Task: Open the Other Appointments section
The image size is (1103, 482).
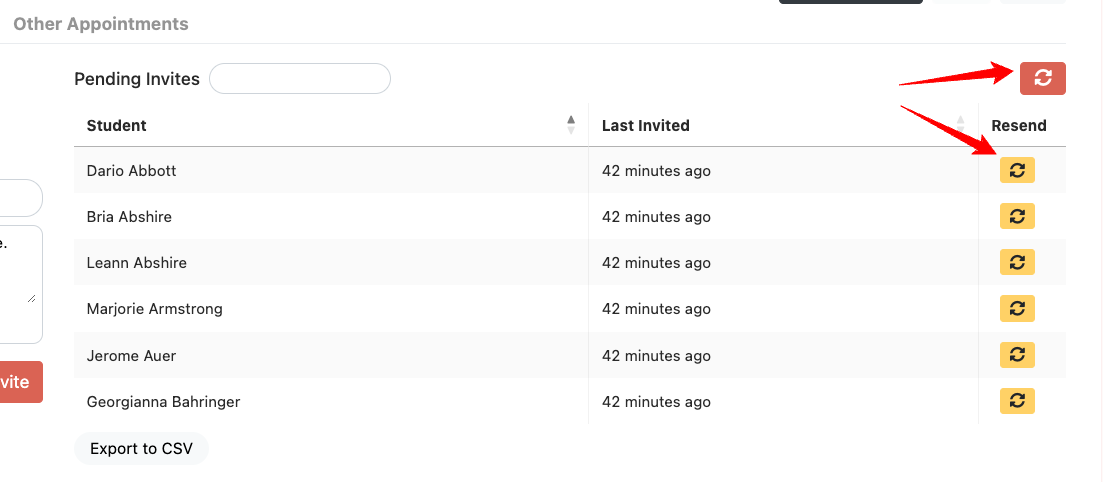Action: point(101,24)
